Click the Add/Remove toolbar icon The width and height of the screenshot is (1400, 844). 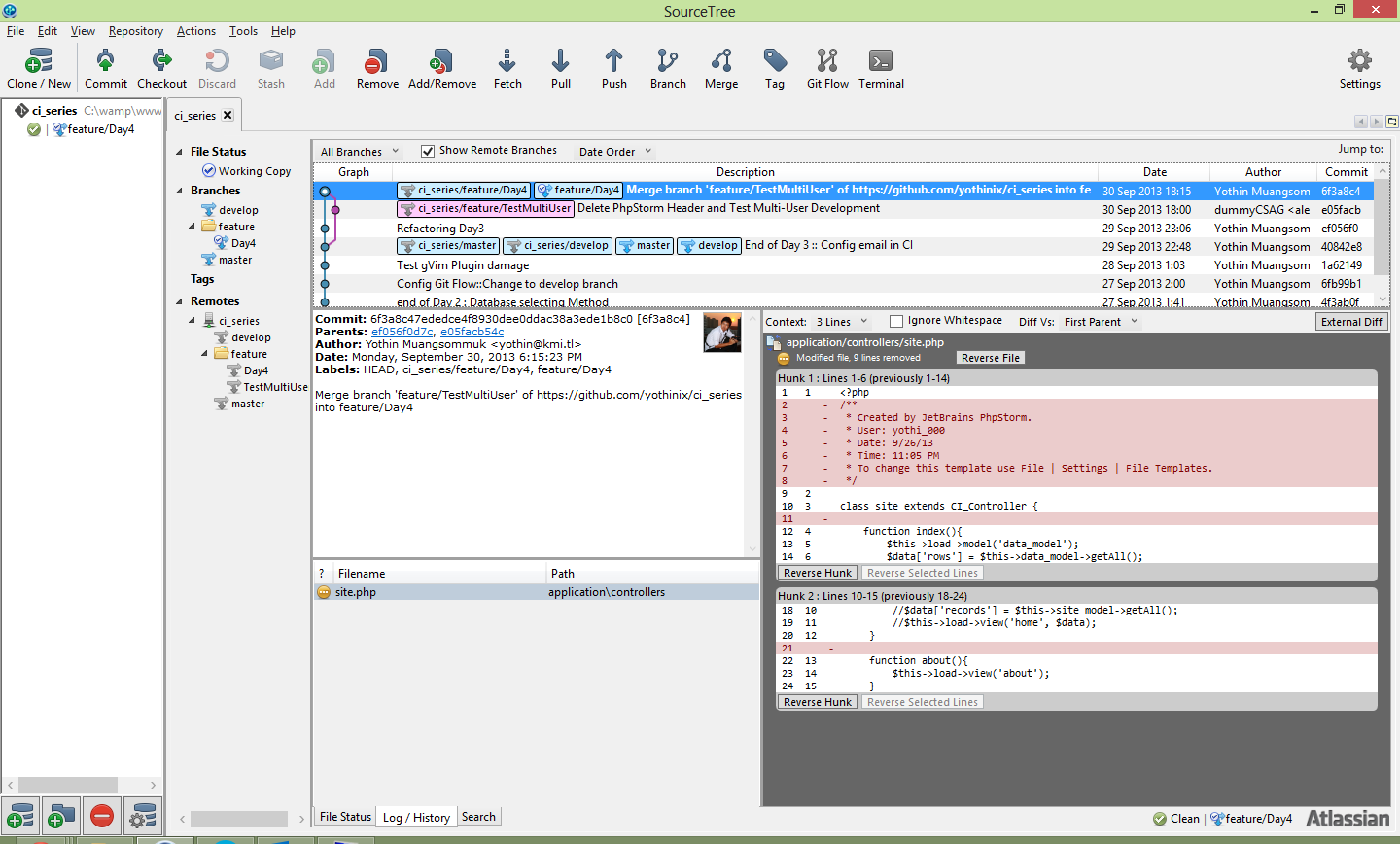tap(442, 69)
